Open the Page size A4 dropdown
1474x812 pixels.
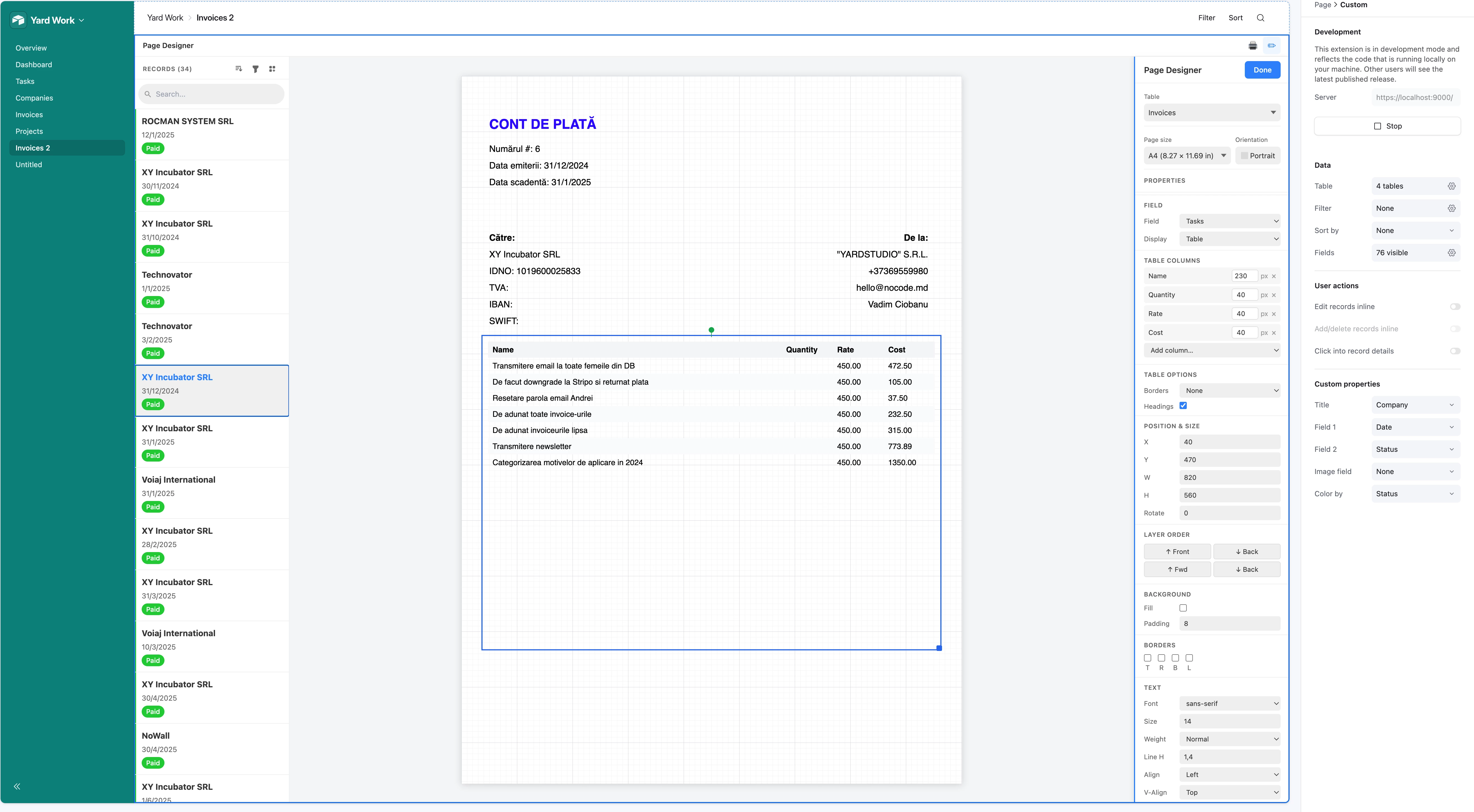coord(1186,156)
